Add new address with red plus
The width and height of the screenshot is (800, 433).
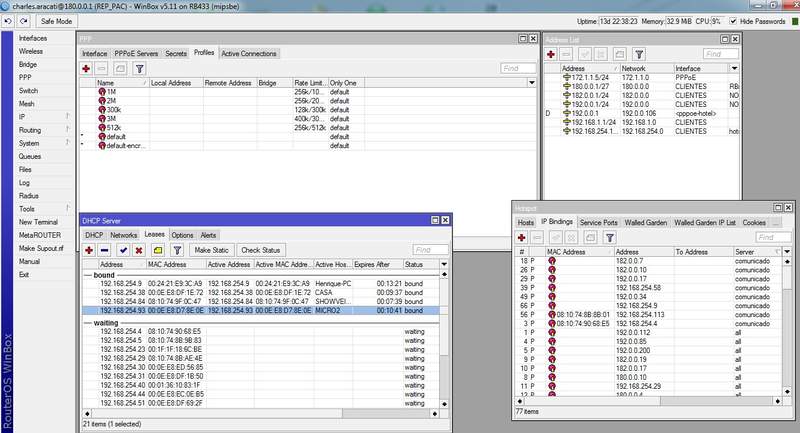tap(551, 54)
